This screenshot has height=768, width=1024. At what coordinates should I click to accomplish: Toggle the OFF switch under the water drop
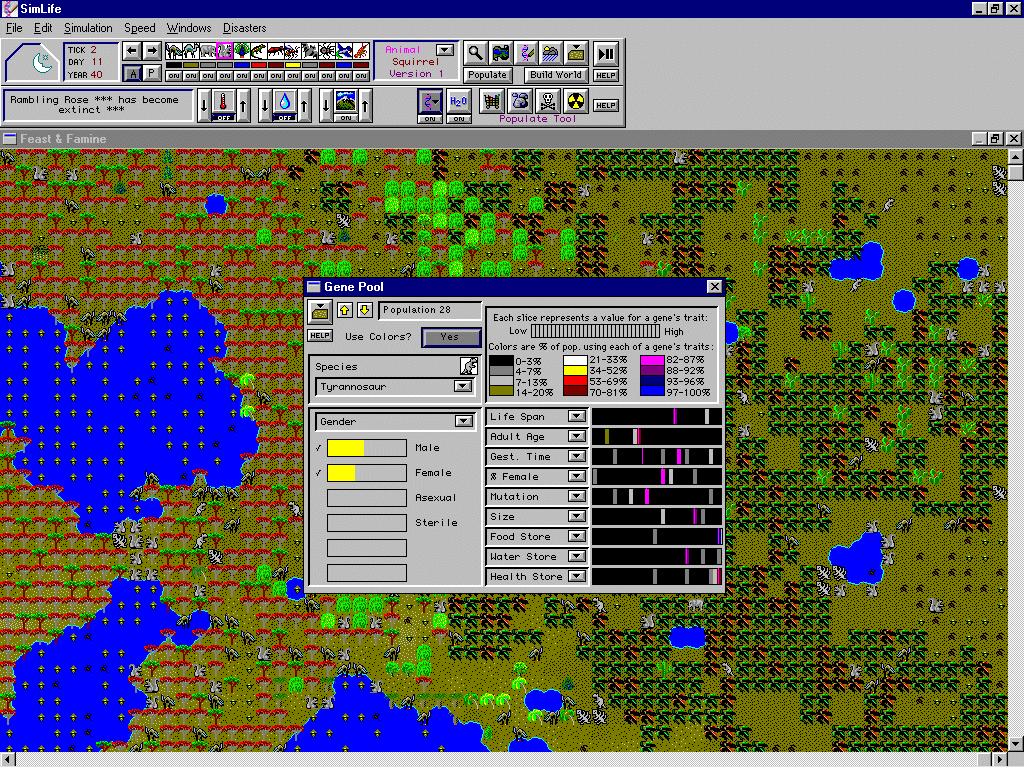[x=285, y=118]
